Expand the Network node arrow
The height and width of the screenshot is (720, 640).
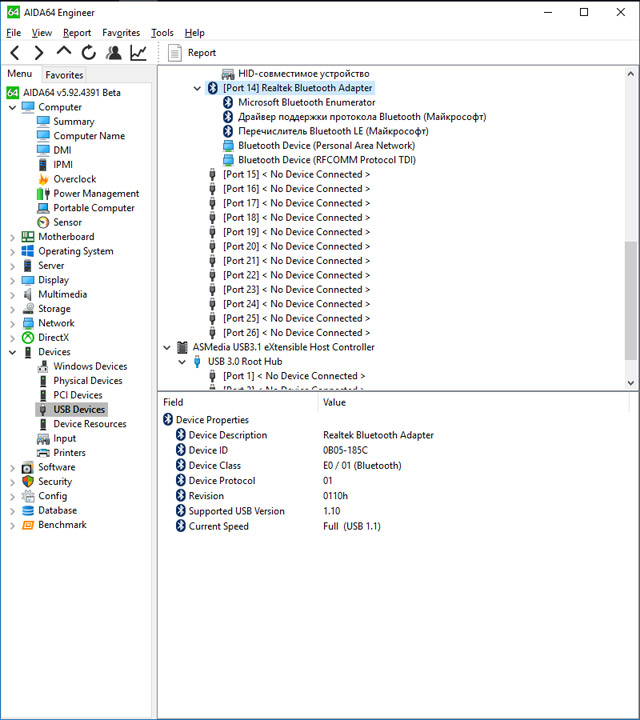(12, 324)
